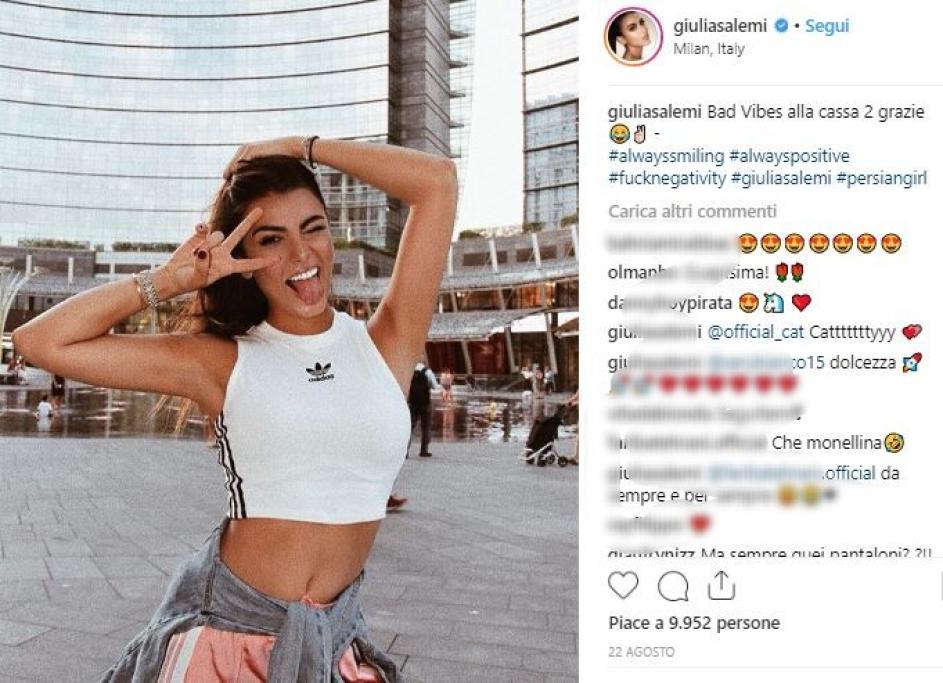Click the Segui follow button
Image resolution: width=943 pixels, height=683 pixels.
click(827, 26)
